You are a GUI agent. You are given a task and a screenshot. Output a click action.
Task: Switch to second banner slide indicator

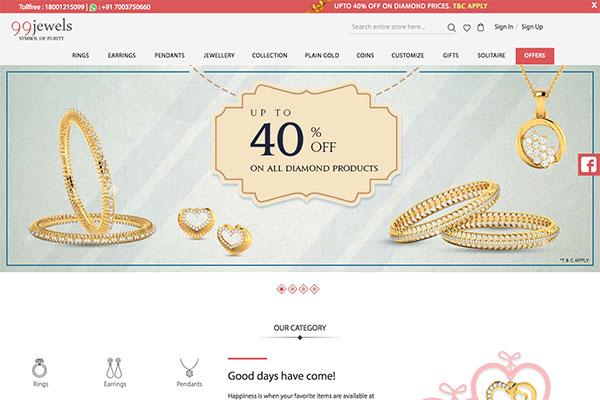click(292, 289)
